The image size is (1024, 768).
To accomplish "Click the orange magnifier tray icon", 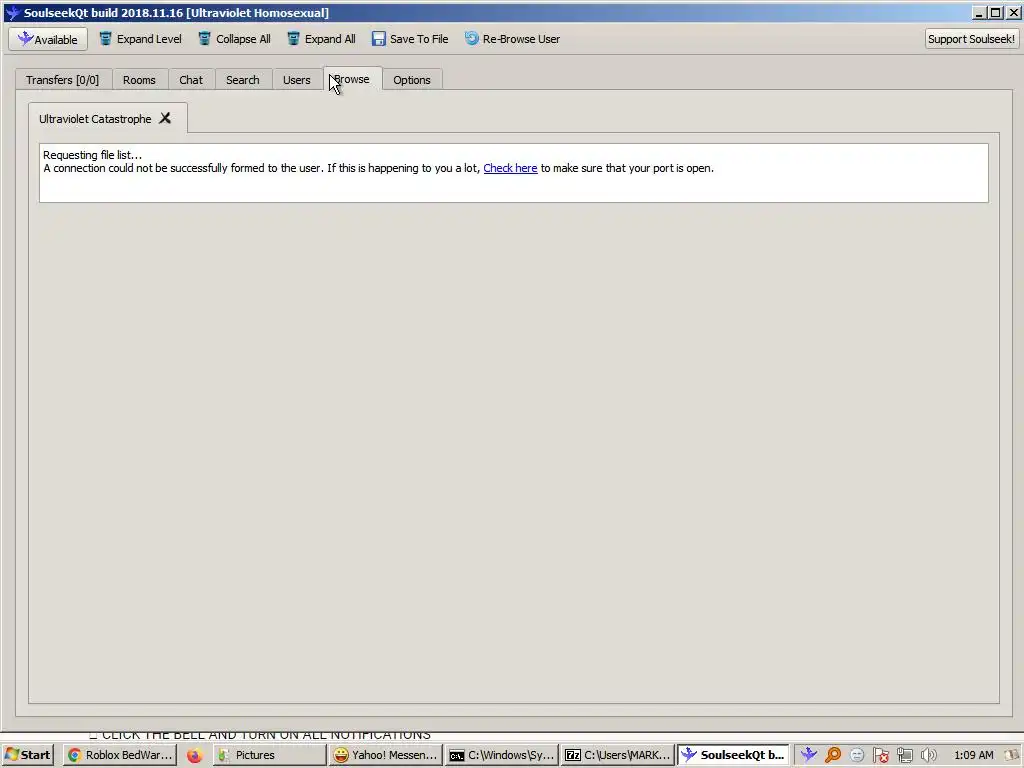I will pyautogui.click(x=833, y=755).
